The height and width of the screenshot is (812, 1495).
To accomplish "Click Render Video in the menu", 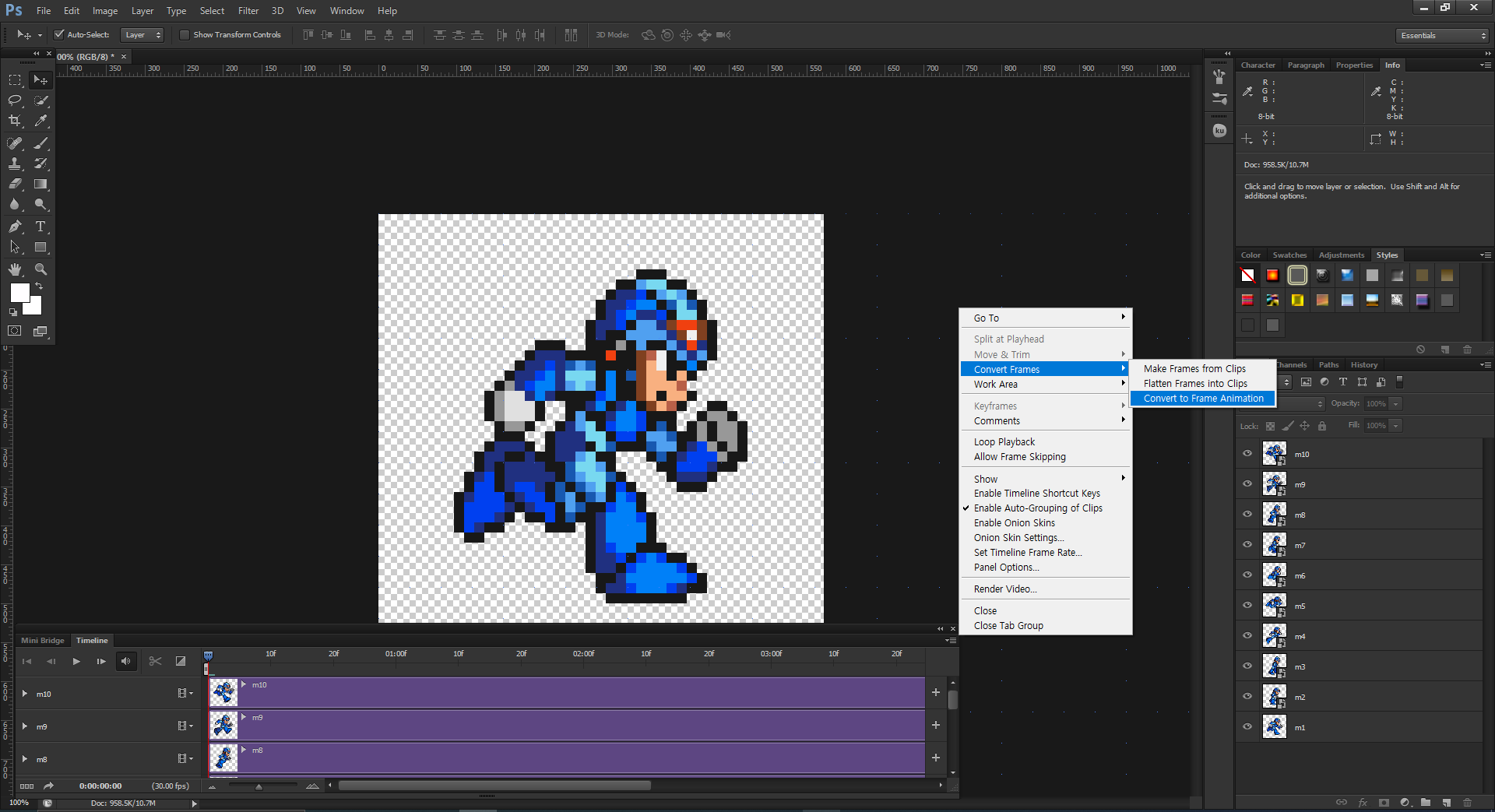I will pyautogui.click(x=1004, y=589).
